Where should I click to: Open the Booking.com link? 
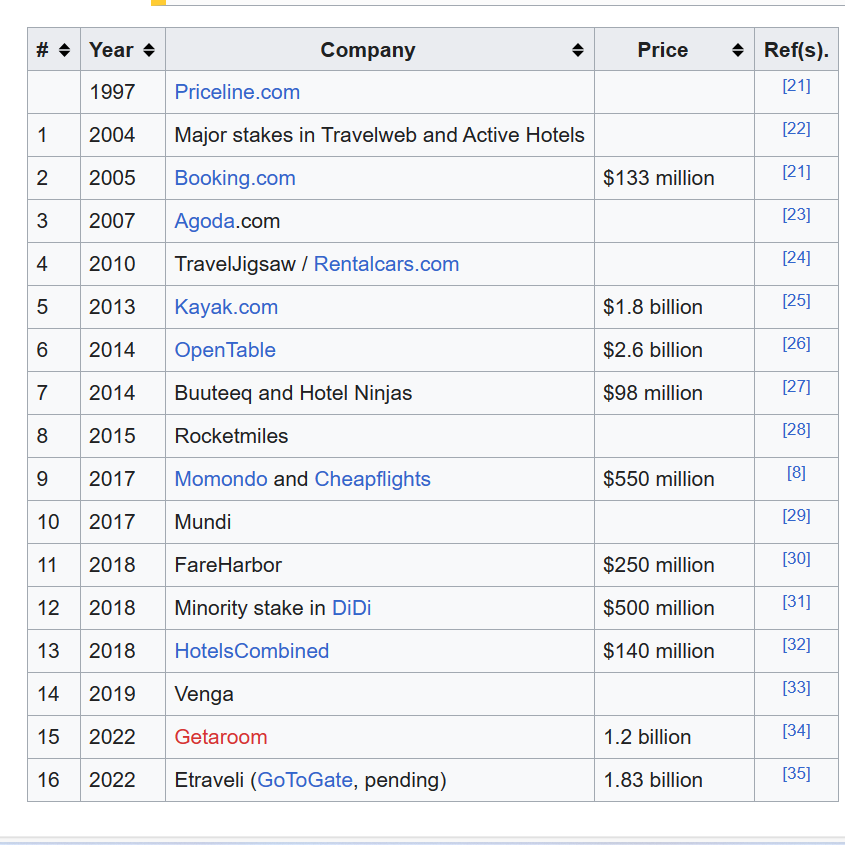(235, 178)
